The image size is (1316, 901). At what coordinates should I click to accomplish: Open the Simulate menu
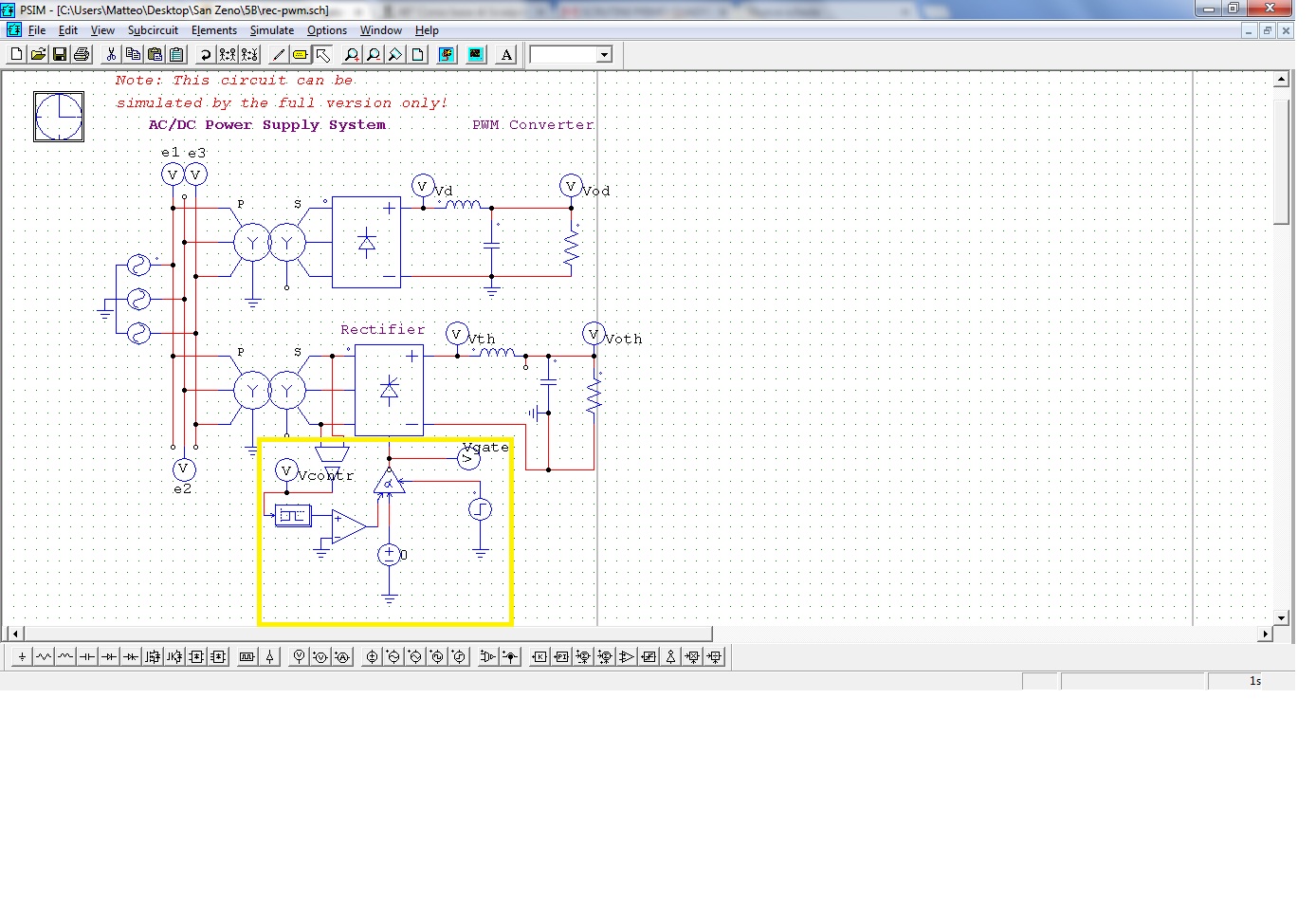point(271,30)
